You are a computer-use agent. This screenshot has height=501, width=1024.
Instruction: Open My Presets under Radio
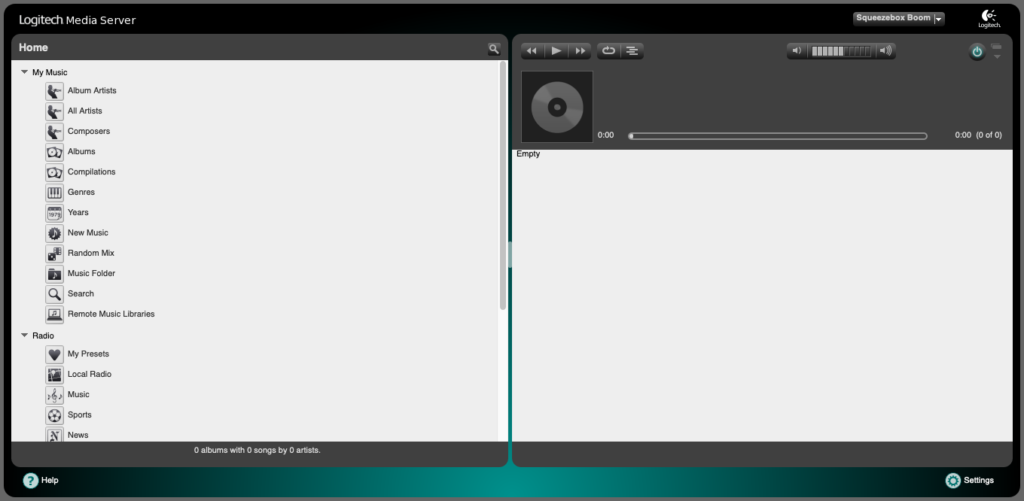88,354
